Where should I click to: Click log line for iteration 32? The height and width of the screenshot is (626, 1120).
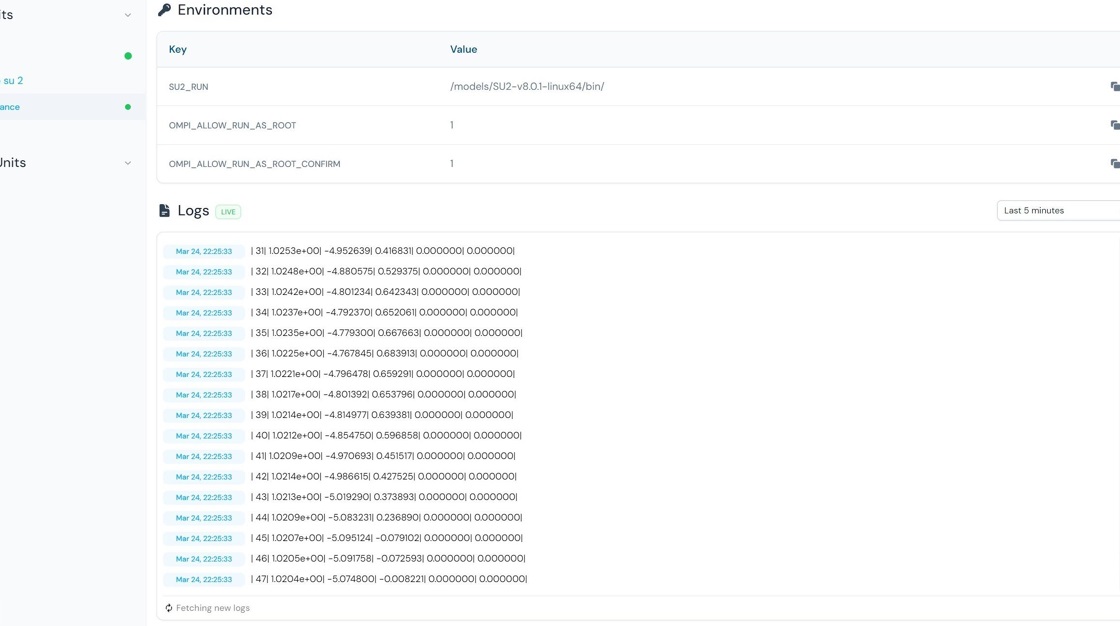click(386, 272)
